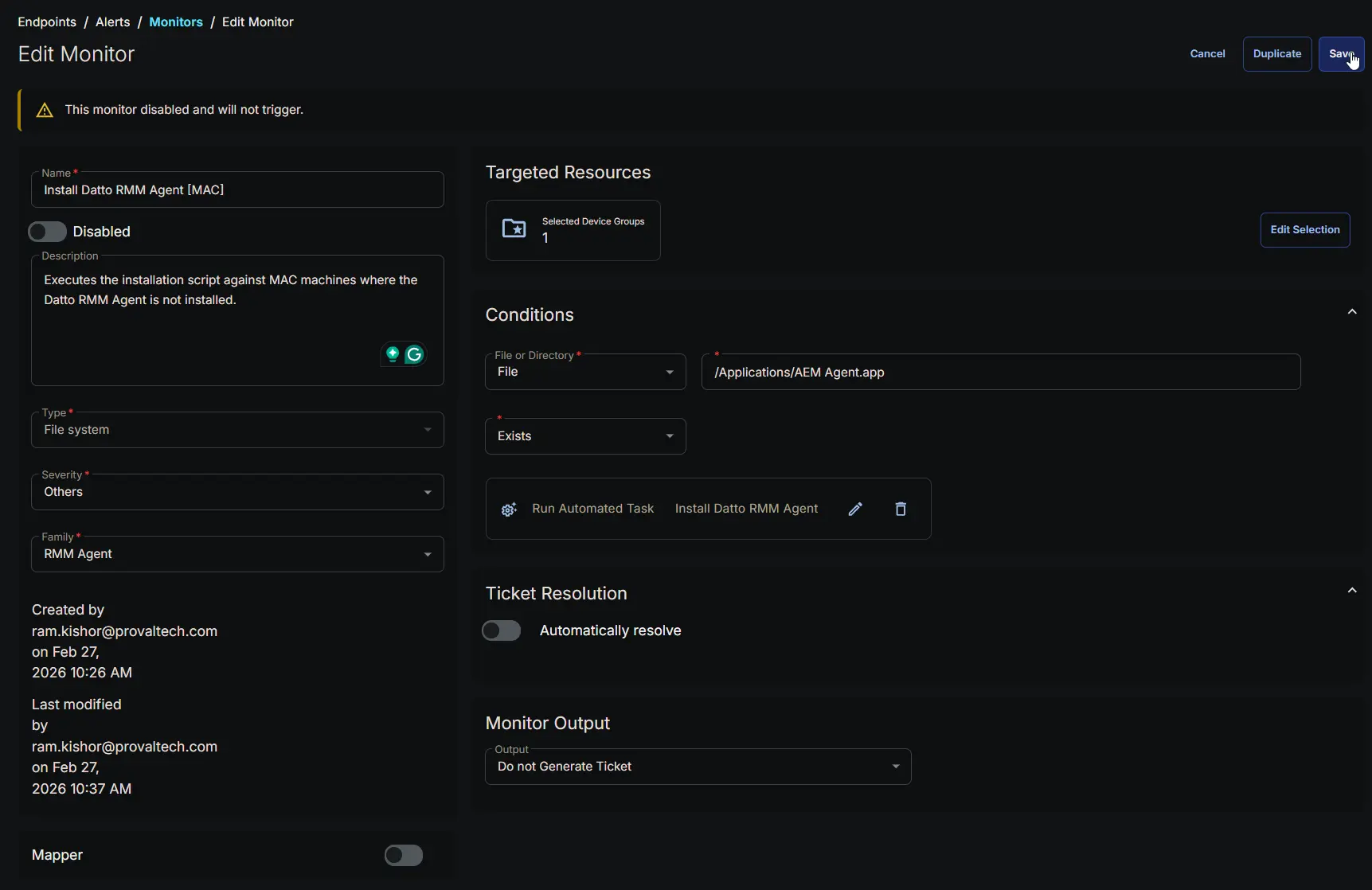Delete the Run Automated Task entry

coord(901,509)
